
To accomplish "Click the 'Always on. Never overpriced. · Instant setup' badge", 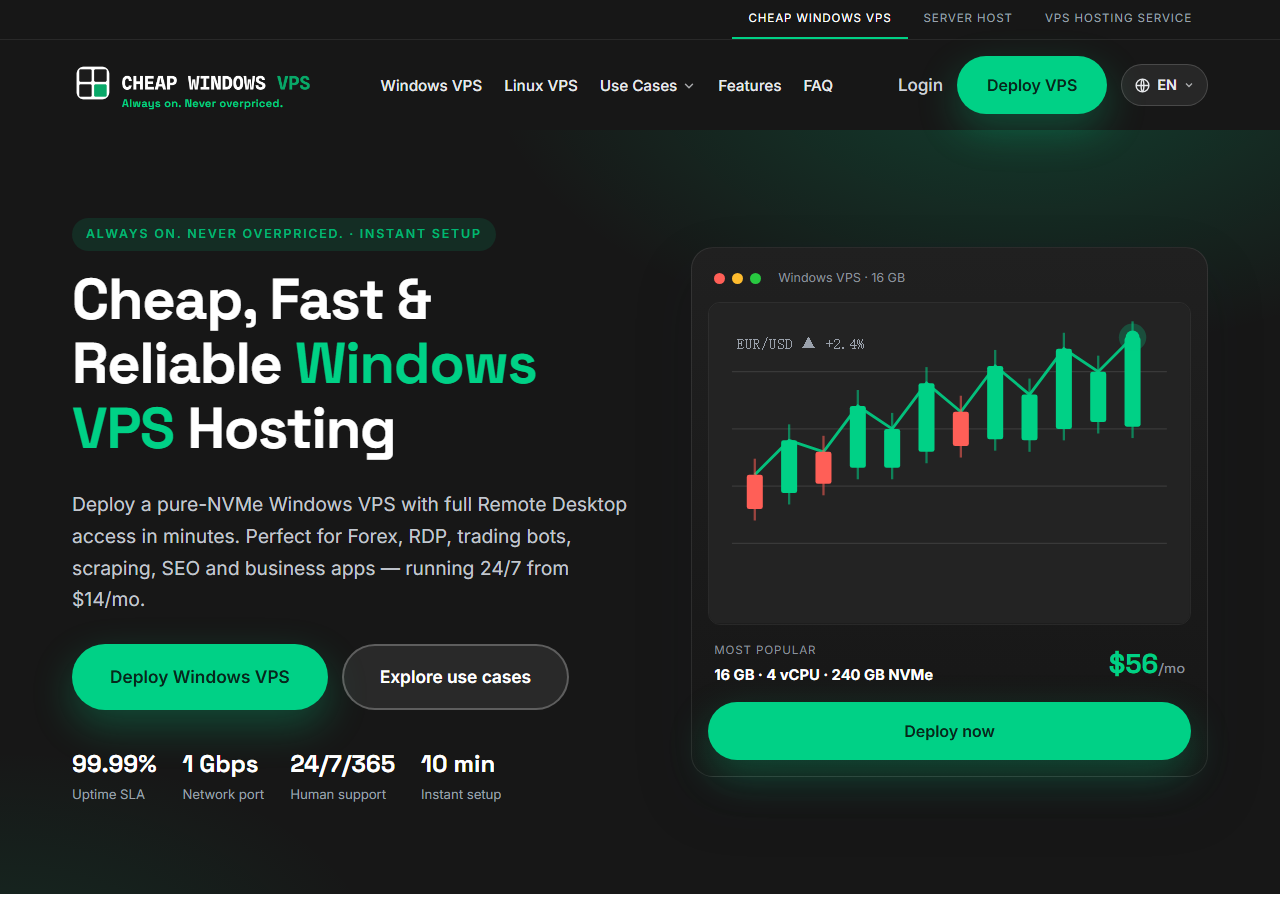I will (x=284, y=234).
